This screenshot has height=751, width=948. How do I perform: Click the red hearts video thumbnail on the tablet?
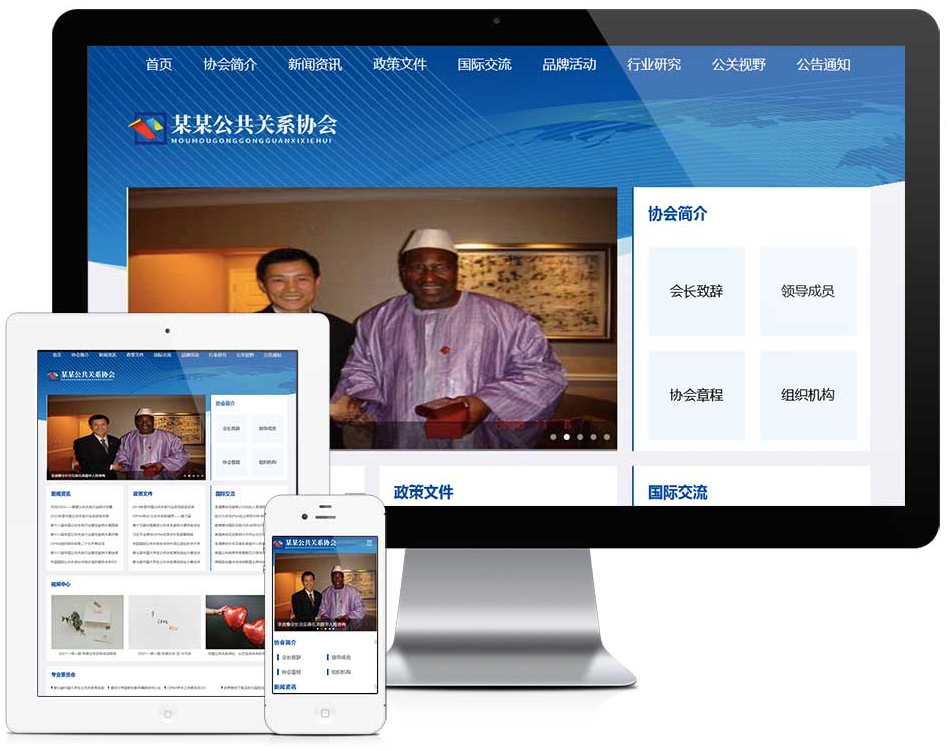tap(236, 621)
